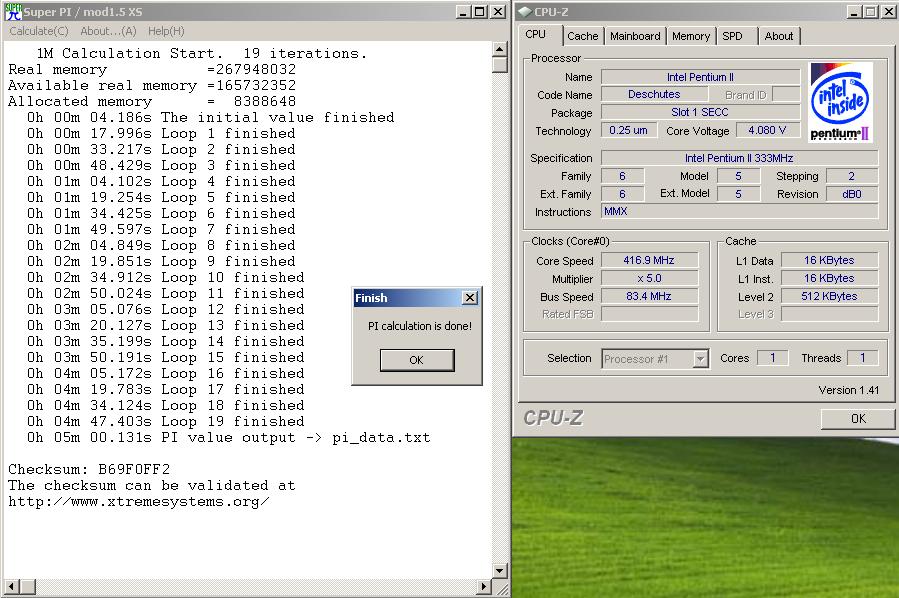Close the Finish dialog with X
Image resolution: width=899 pixels, height=598 pixels.
(470, 298)
